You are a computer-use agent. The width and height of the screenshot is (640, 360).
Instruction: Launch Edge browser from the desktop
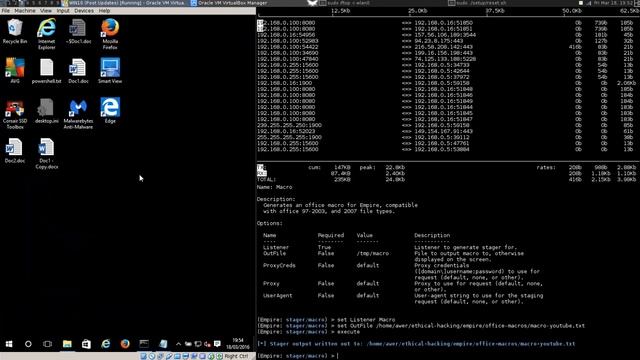click(110, 111)
